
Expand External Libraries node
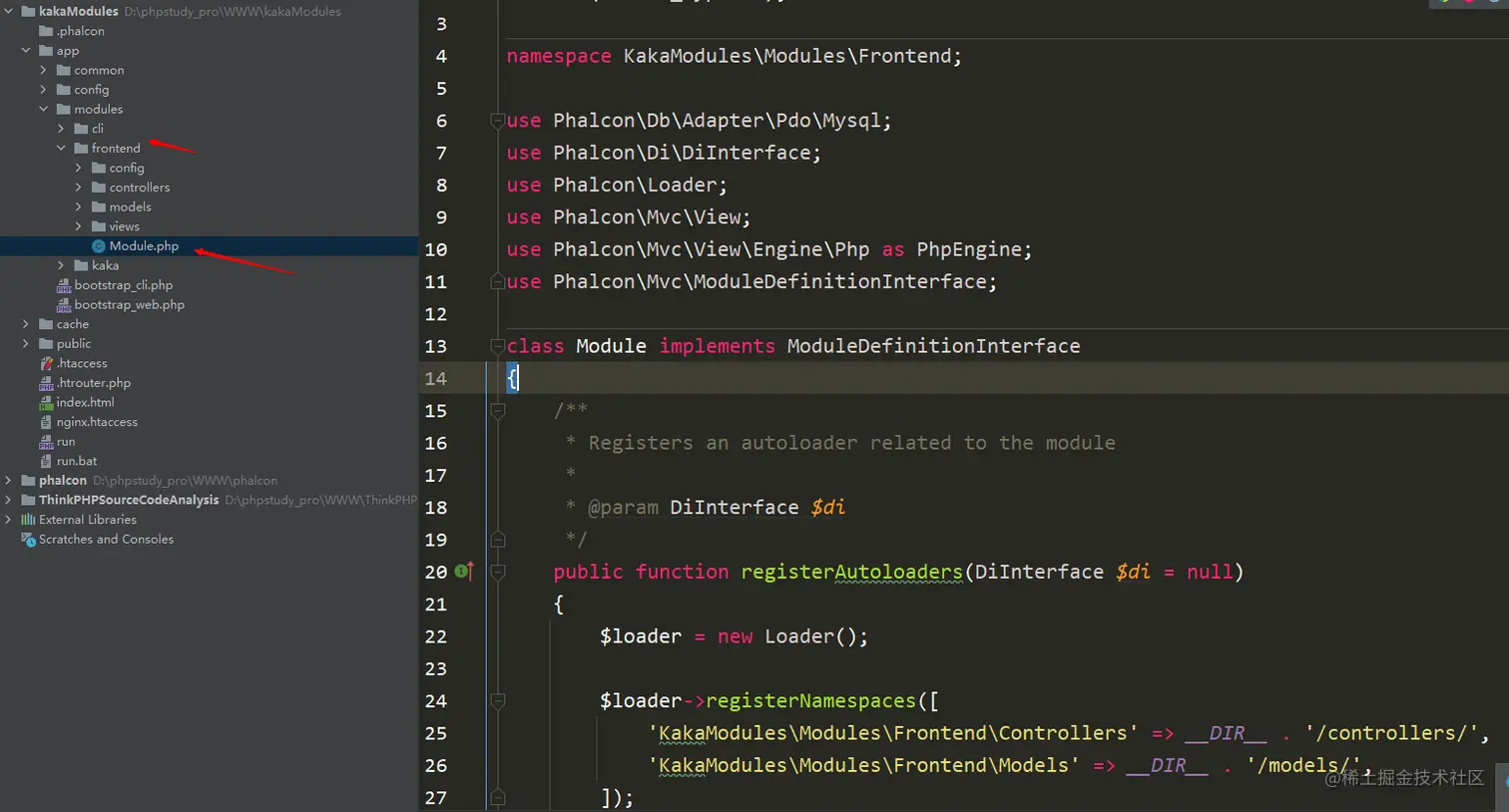tap(8, 519)
